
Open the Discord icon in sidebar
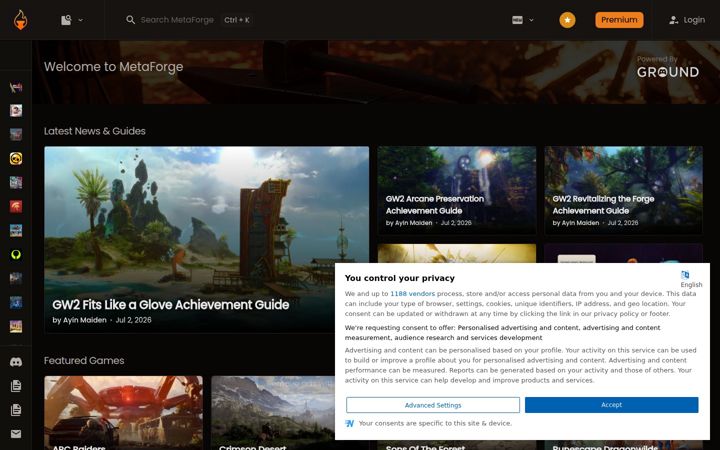[x=16, y=362]
